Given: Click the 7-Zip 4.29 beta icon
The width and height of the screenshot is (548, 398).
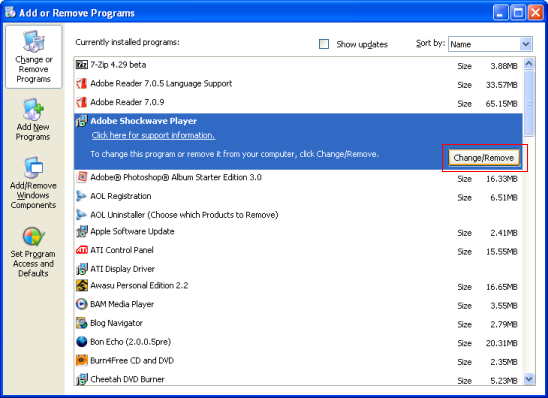Looking at the screenshot, I should (81, 65).
